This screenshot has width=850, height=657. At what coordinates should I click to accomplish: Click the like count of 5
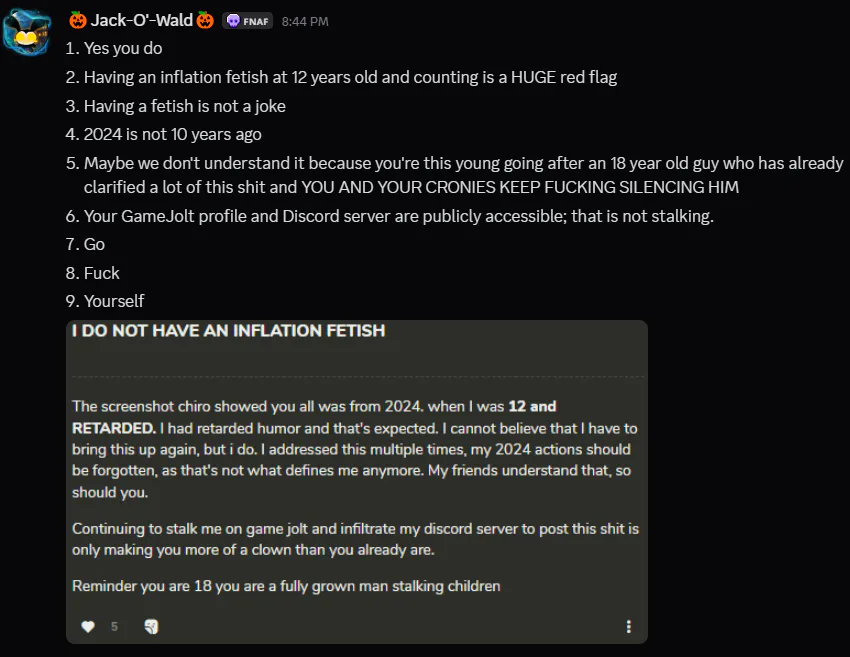click(x=114, y=627)
